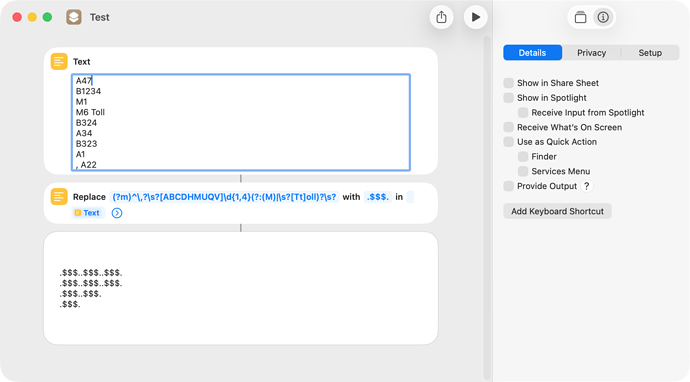Viewport: 690px width, 382px height.
Task: Toggle Use as Quick Action
Action: (509, 142)
